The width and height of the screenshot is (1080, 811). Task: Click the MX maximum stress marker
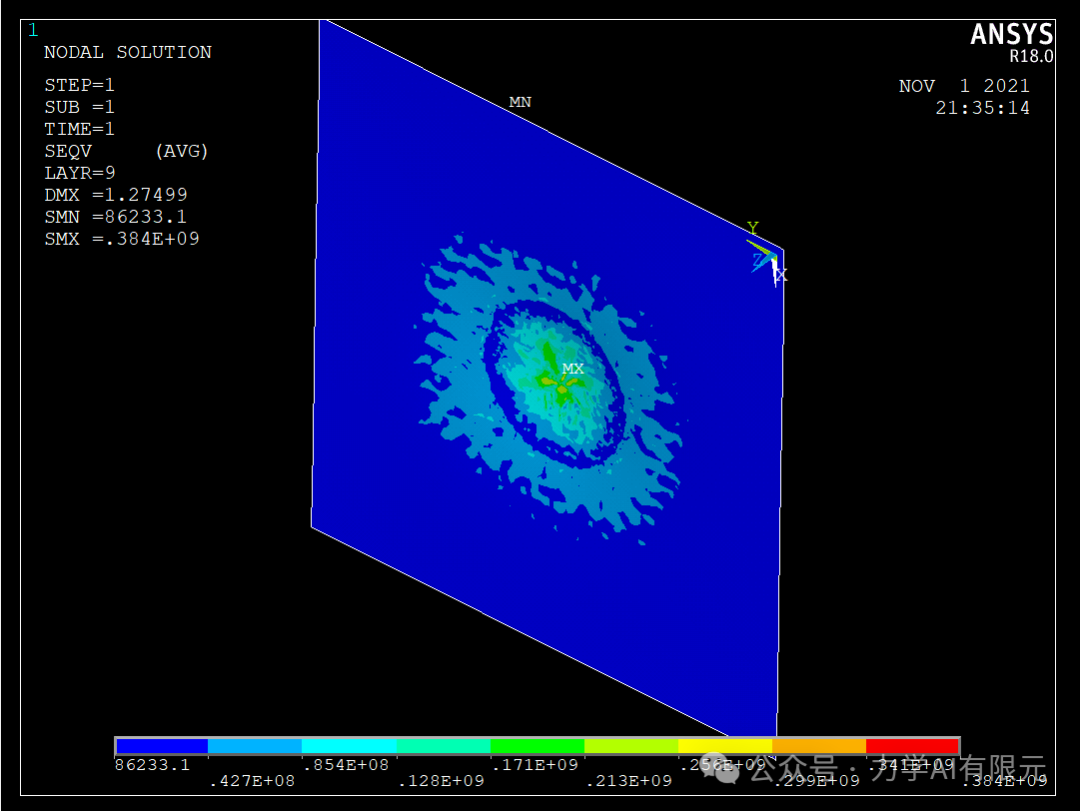click(573, 369)
